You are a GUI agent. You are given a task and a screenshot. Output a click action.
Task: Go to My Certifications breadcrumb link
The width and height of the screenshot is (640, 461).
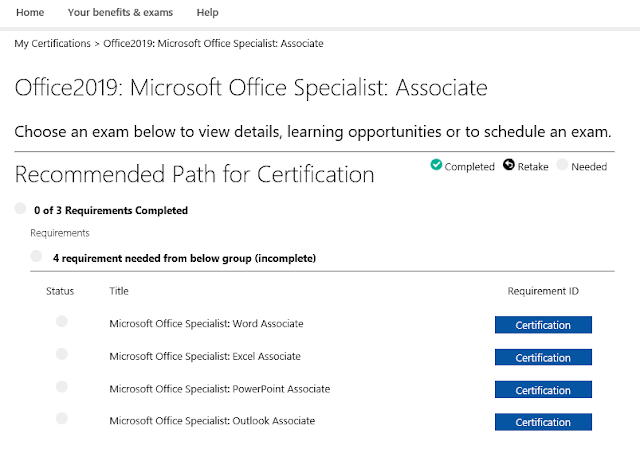coord(52,44)
